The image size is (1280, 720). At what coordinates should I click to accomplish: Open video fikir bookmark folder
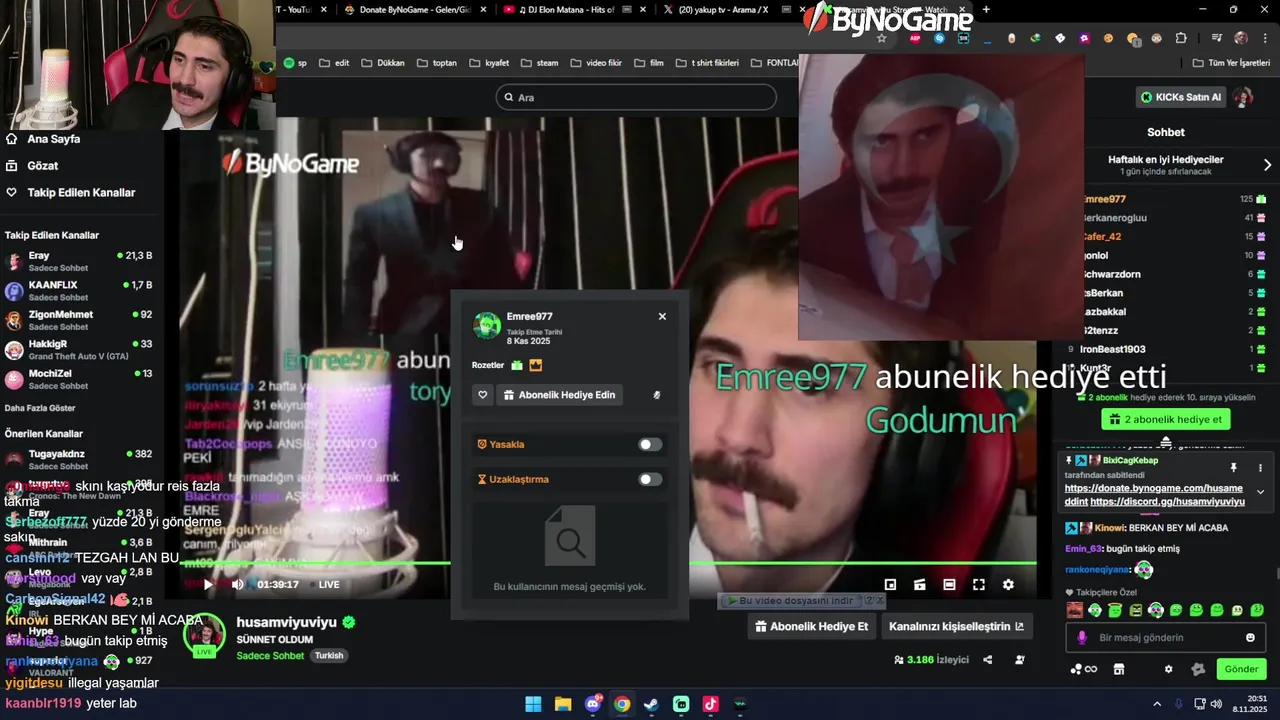[596, 63]
